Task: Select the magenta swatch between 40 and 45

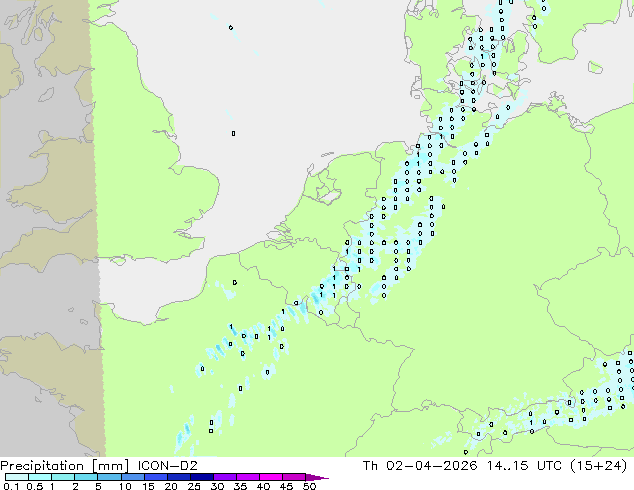Action: [x=271, y=477]
